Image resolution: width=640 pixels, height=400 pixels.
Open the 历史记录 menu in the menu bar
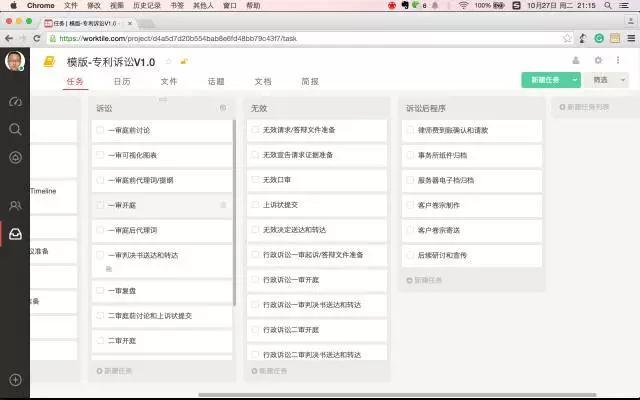(x=147, y=6)
